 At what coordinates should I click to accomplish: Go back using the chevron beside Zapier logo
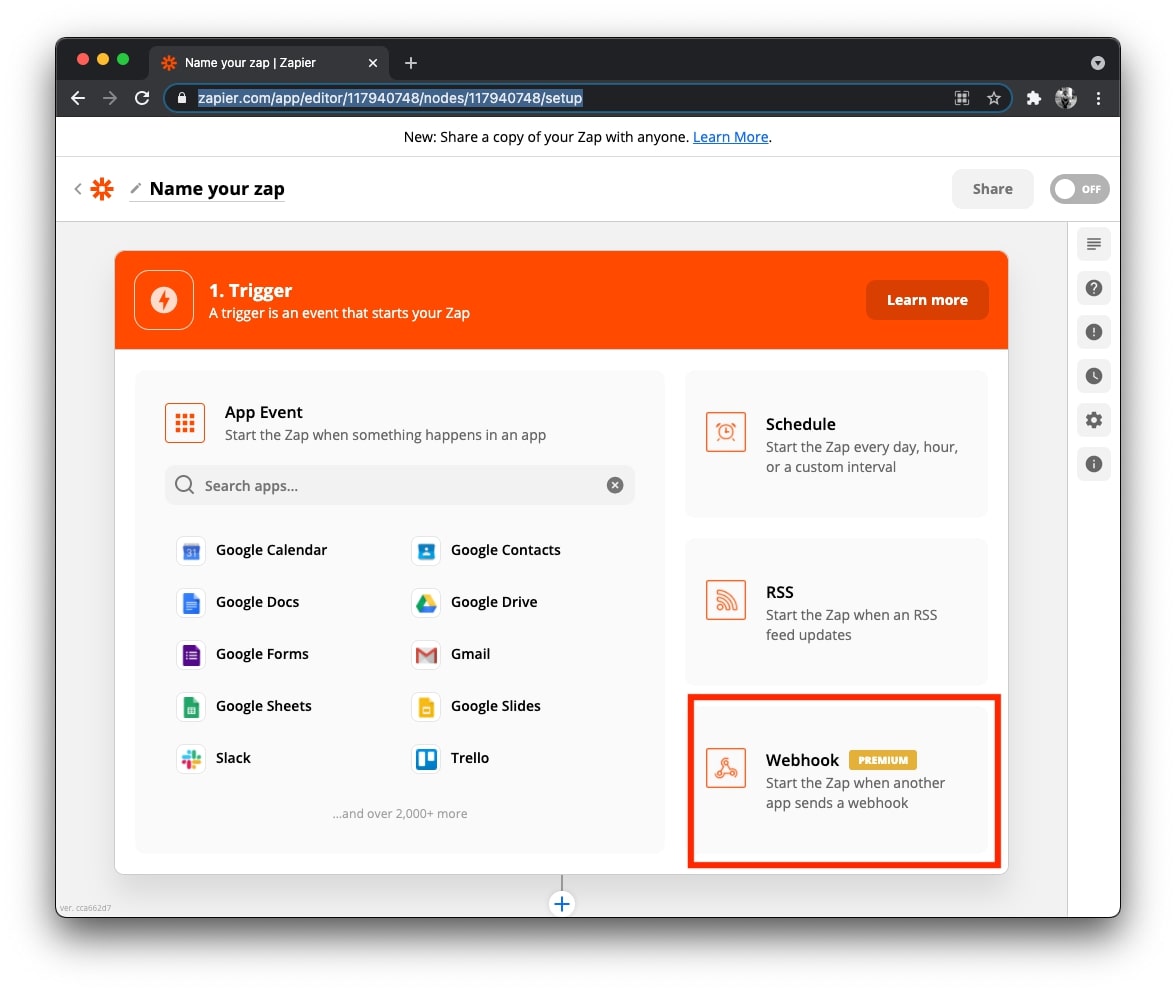coord(78,189)
